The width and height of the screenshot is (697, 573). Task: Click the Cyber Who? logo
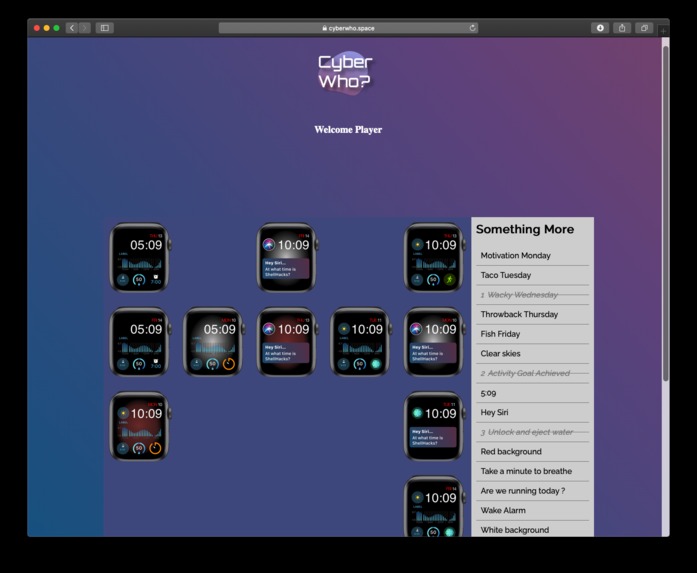[x=345, y=72]
